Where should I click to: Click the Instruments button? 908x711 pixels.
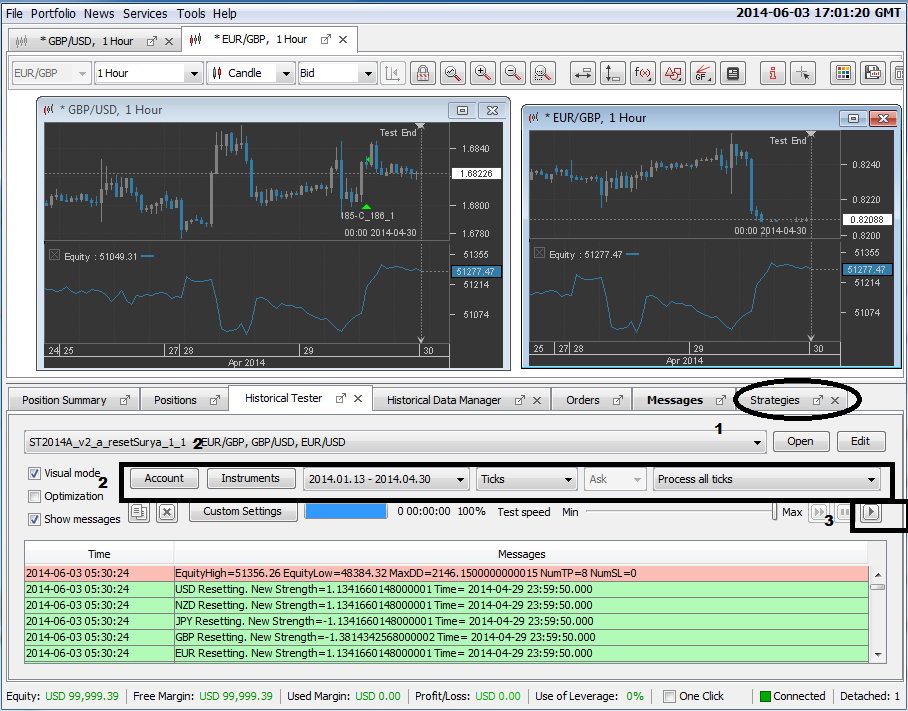[x=251, y=478]
